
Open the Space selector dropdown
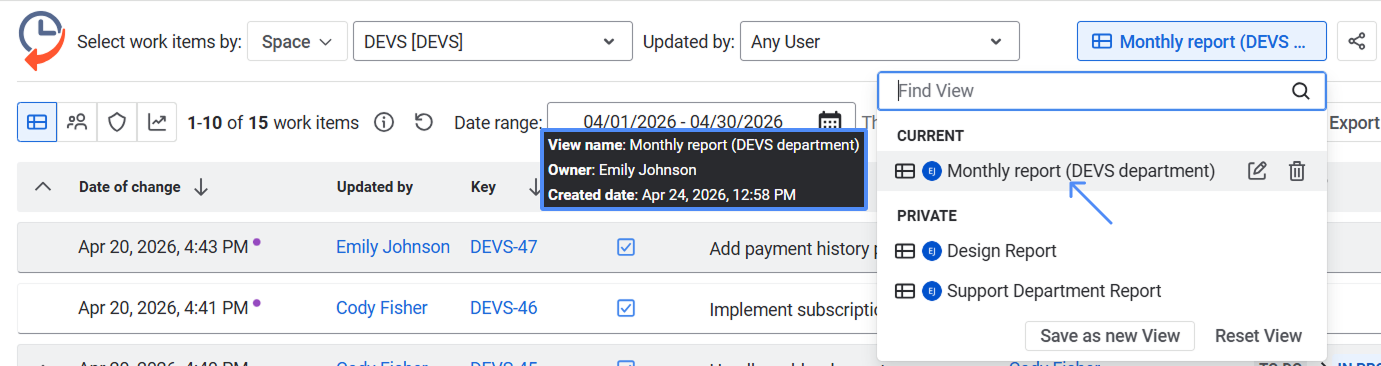click(x=297, y=42)
